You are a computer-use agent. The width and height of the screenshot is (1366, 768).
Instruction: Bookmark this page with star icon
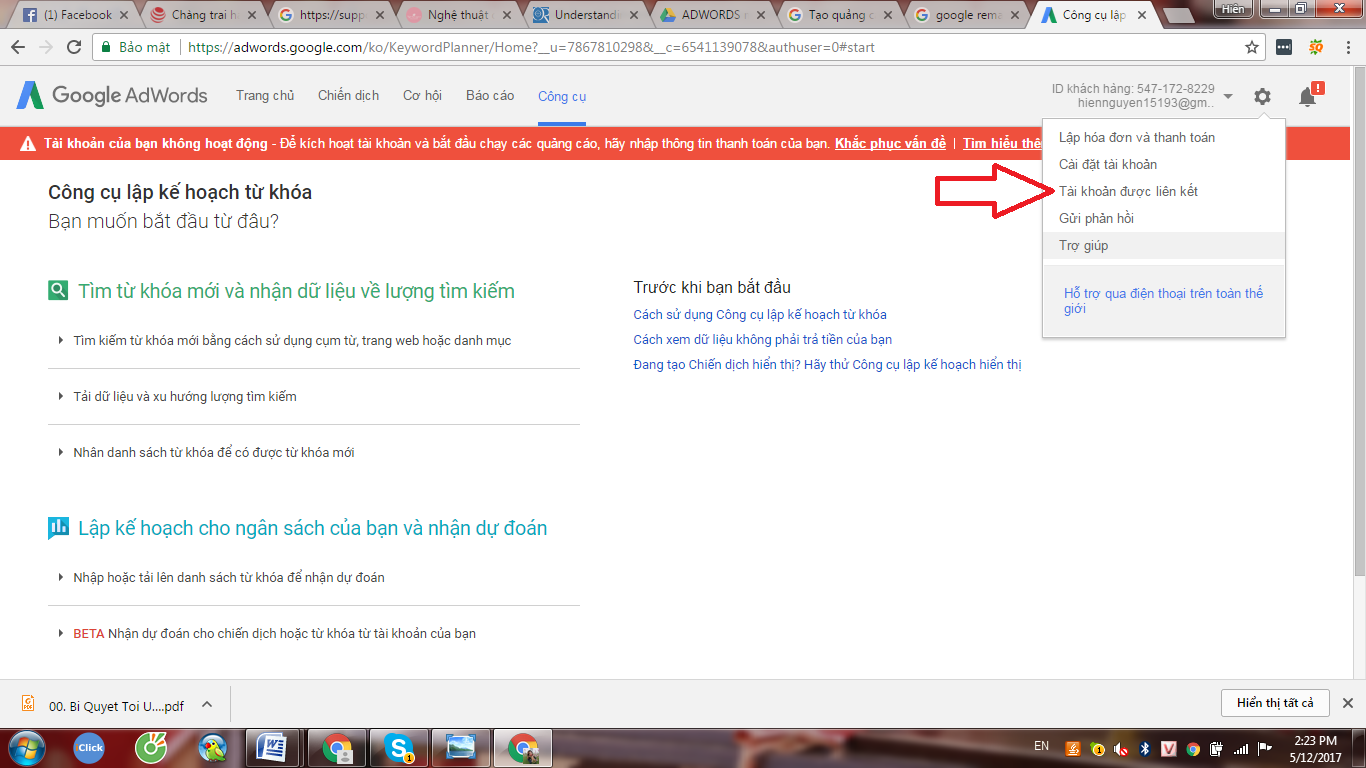(x=1252, y=47)
